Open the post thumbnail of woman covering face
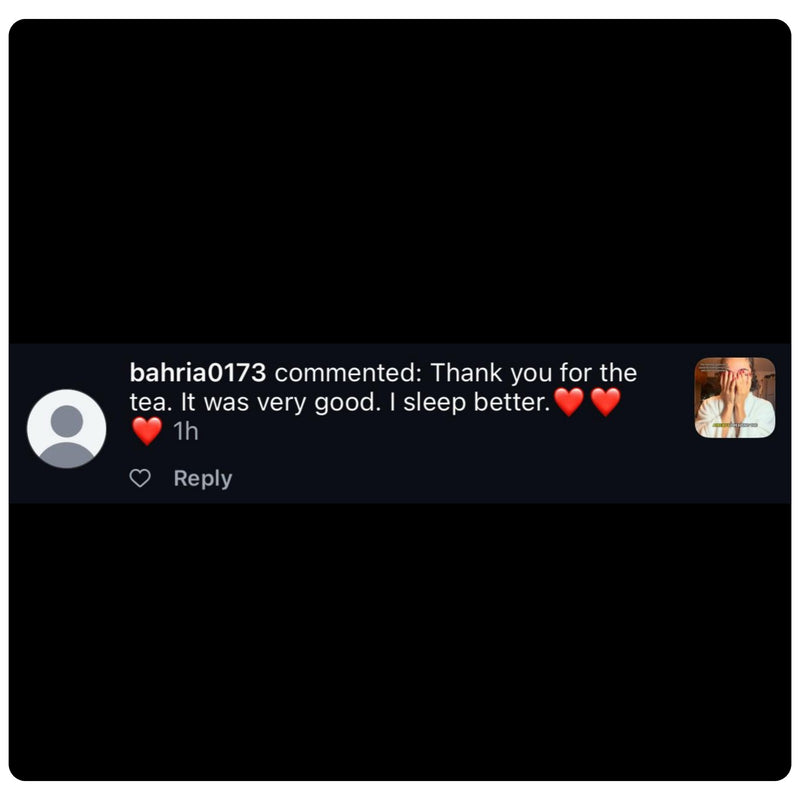The width and height of the screenshot is (800, 800). click(735, 397)
